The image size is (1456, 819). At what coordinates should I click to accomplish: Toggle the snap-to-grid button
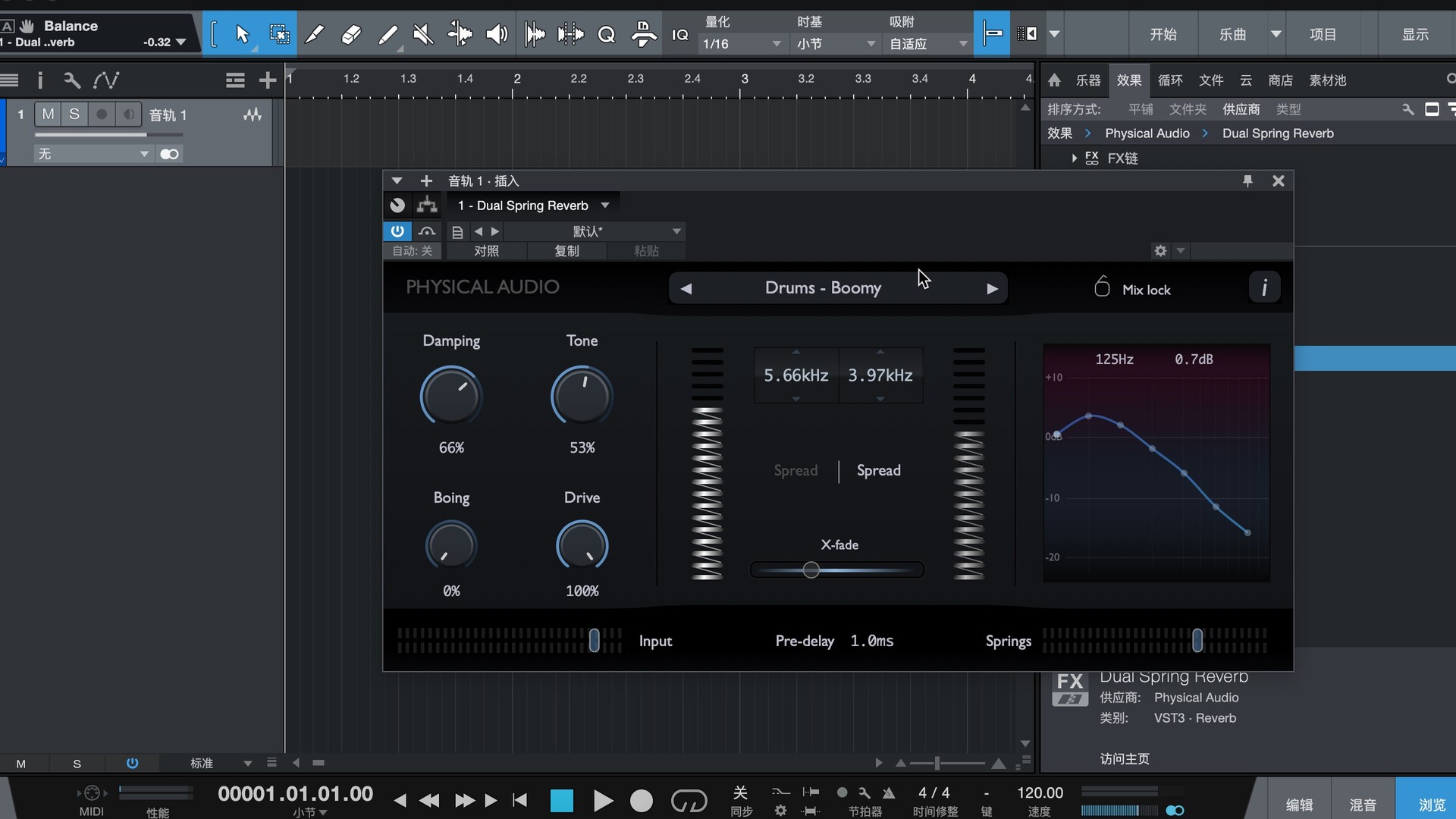pyautogui.click(x=992, y=34)
